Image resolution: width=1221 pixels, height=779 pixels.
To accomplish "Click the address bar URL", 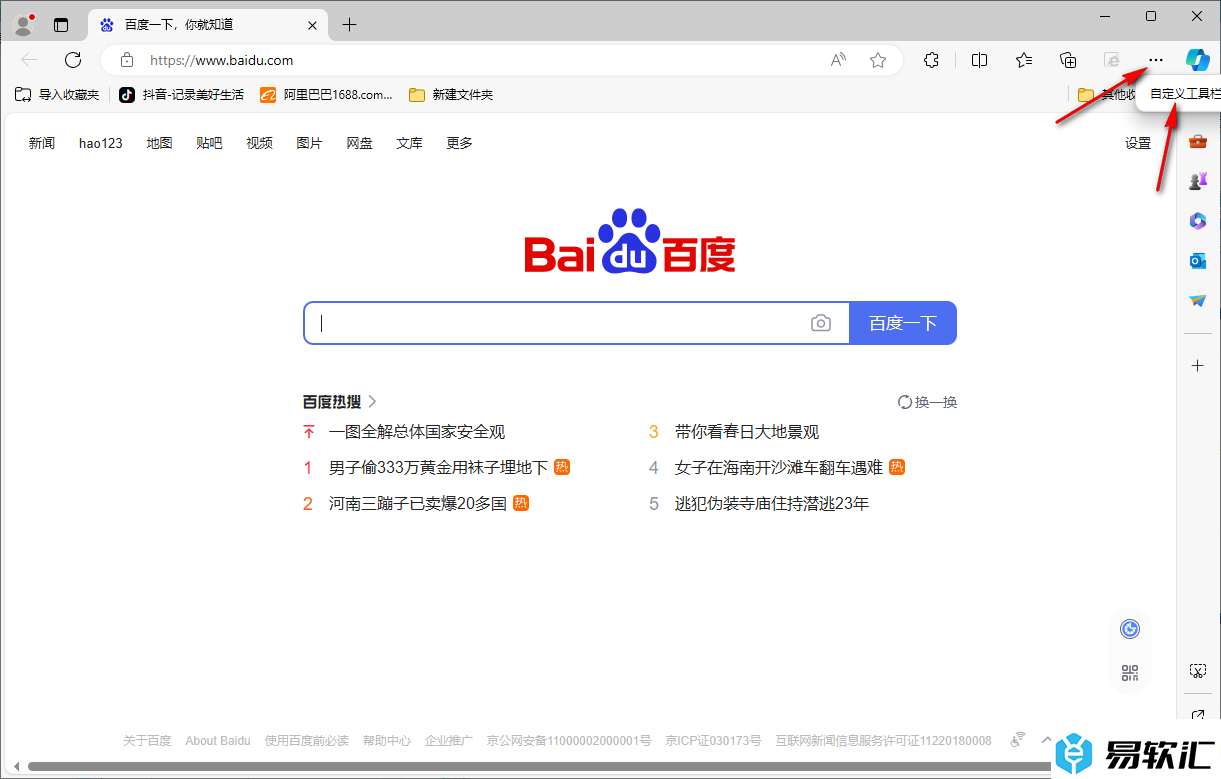I will (221, 60).
